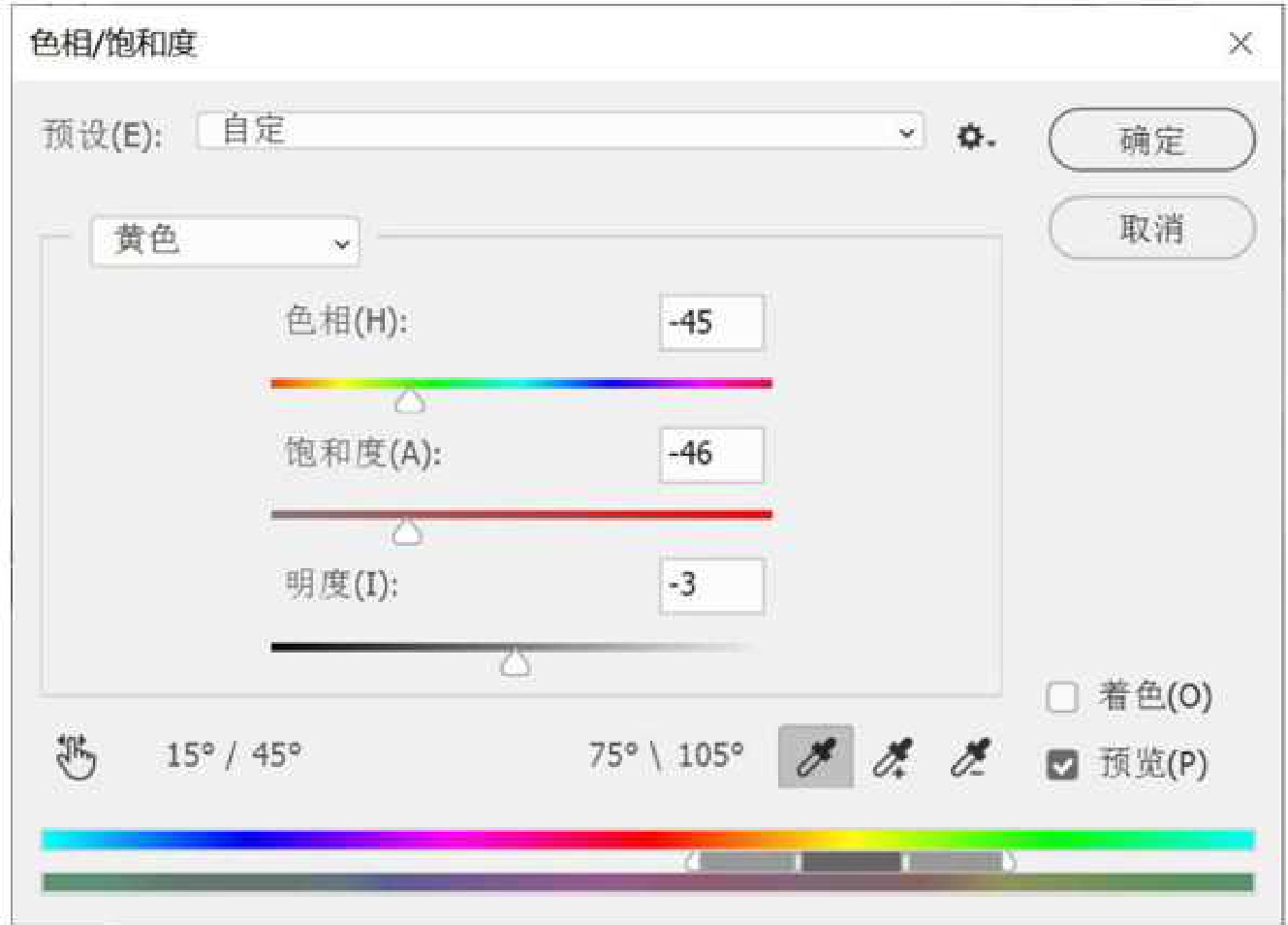Select the add-to-sample eyedropper

tap(893, 756)
